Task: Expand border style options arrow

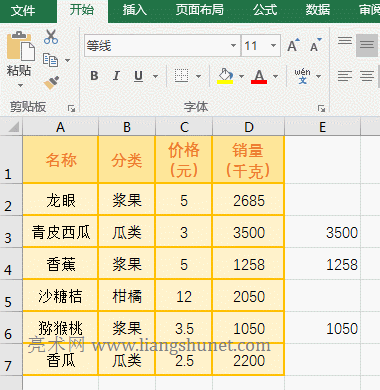Action: 198,76
